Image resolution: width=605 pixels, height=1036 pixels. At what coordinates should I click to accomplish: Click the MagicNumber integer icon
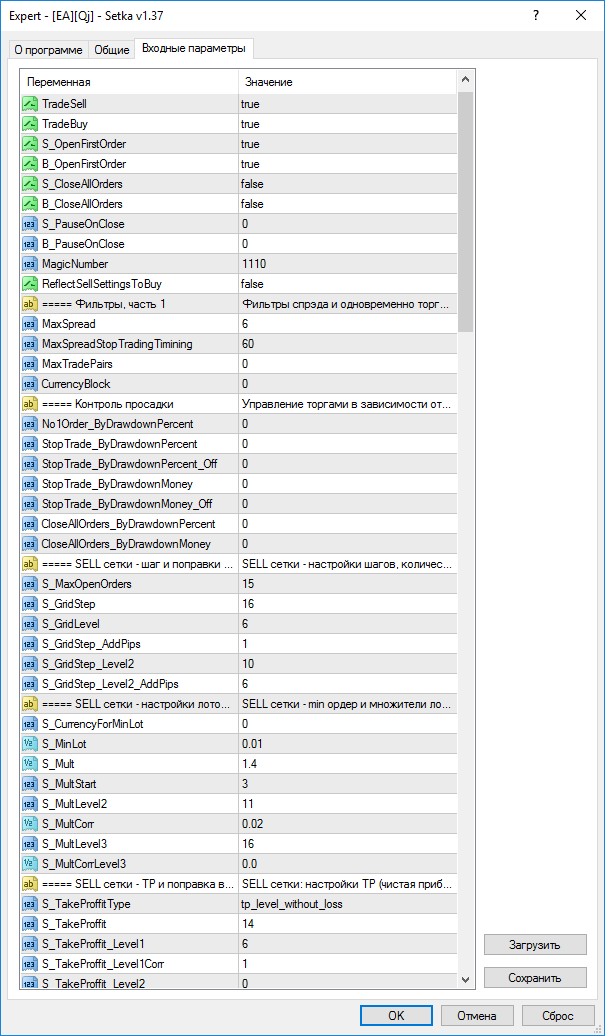coord(30,264)
